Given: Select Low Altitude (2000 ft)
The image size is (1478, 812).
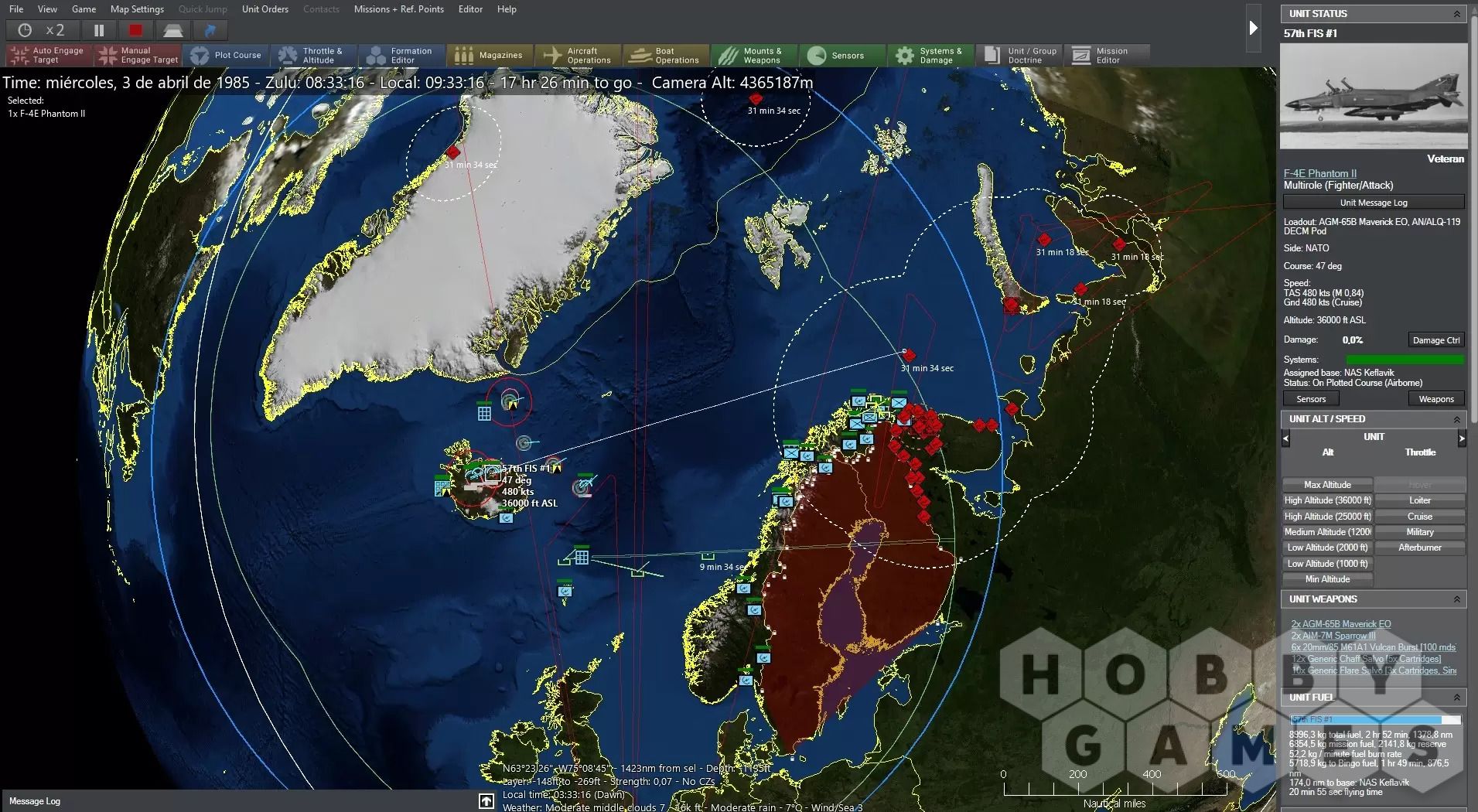Looking at the screenshot, I should pos(1327,548).
